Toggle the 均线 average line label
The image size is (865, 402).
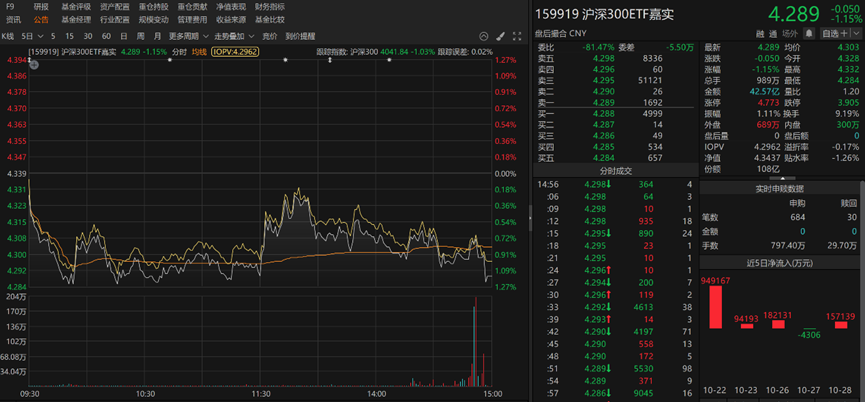pos(199,52)
